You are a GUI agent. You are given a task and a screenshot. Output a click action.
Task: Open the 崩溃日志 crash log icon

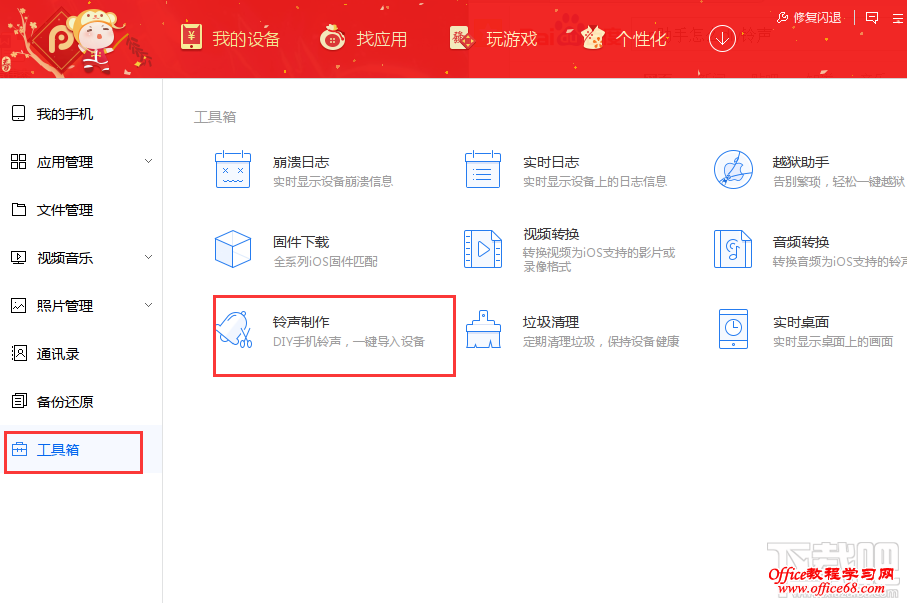click(x=233, y=170)
